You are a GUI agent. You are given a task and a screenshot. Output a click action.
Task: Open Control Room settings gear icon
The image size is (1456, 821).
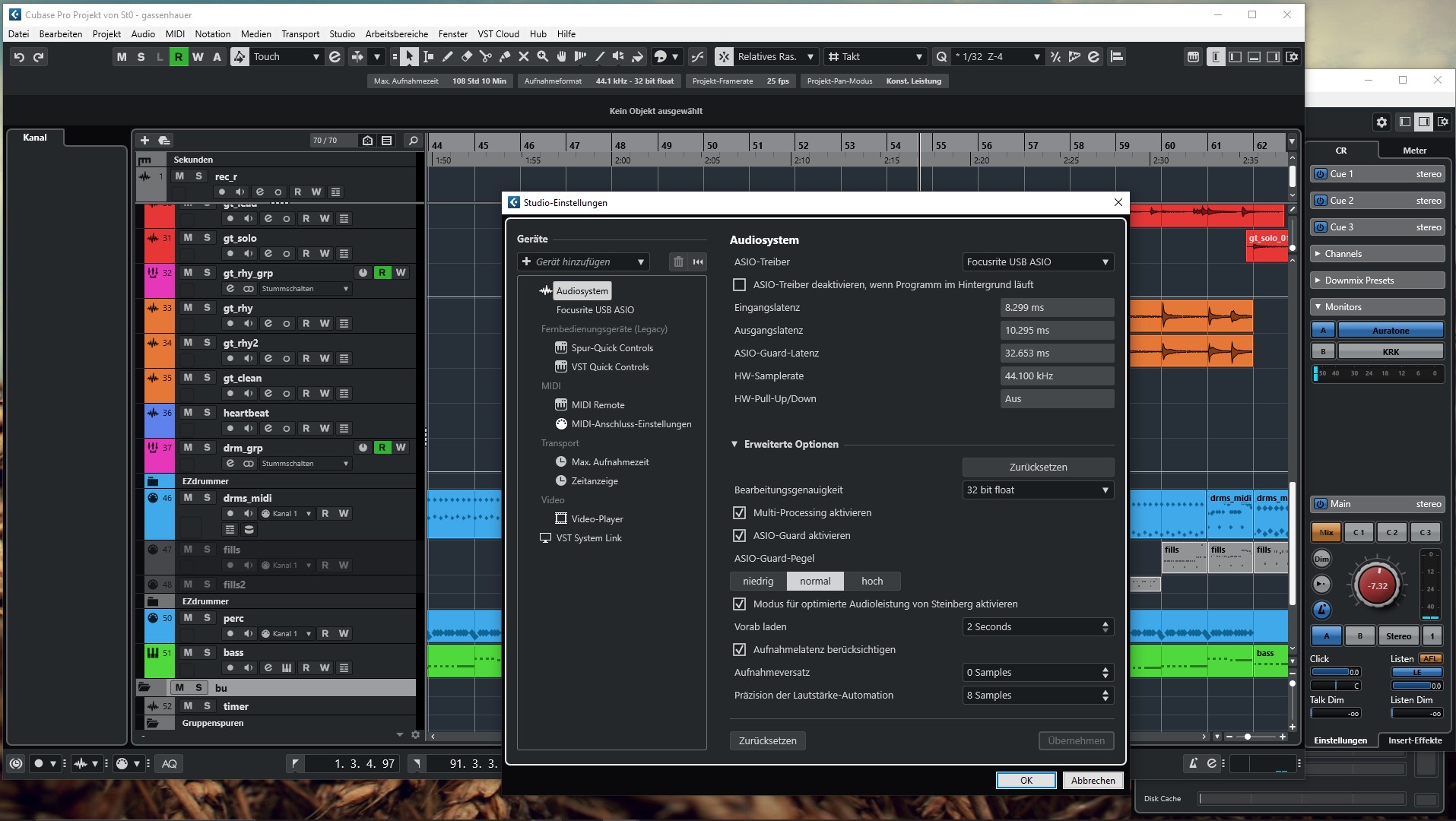(1381, 122)
